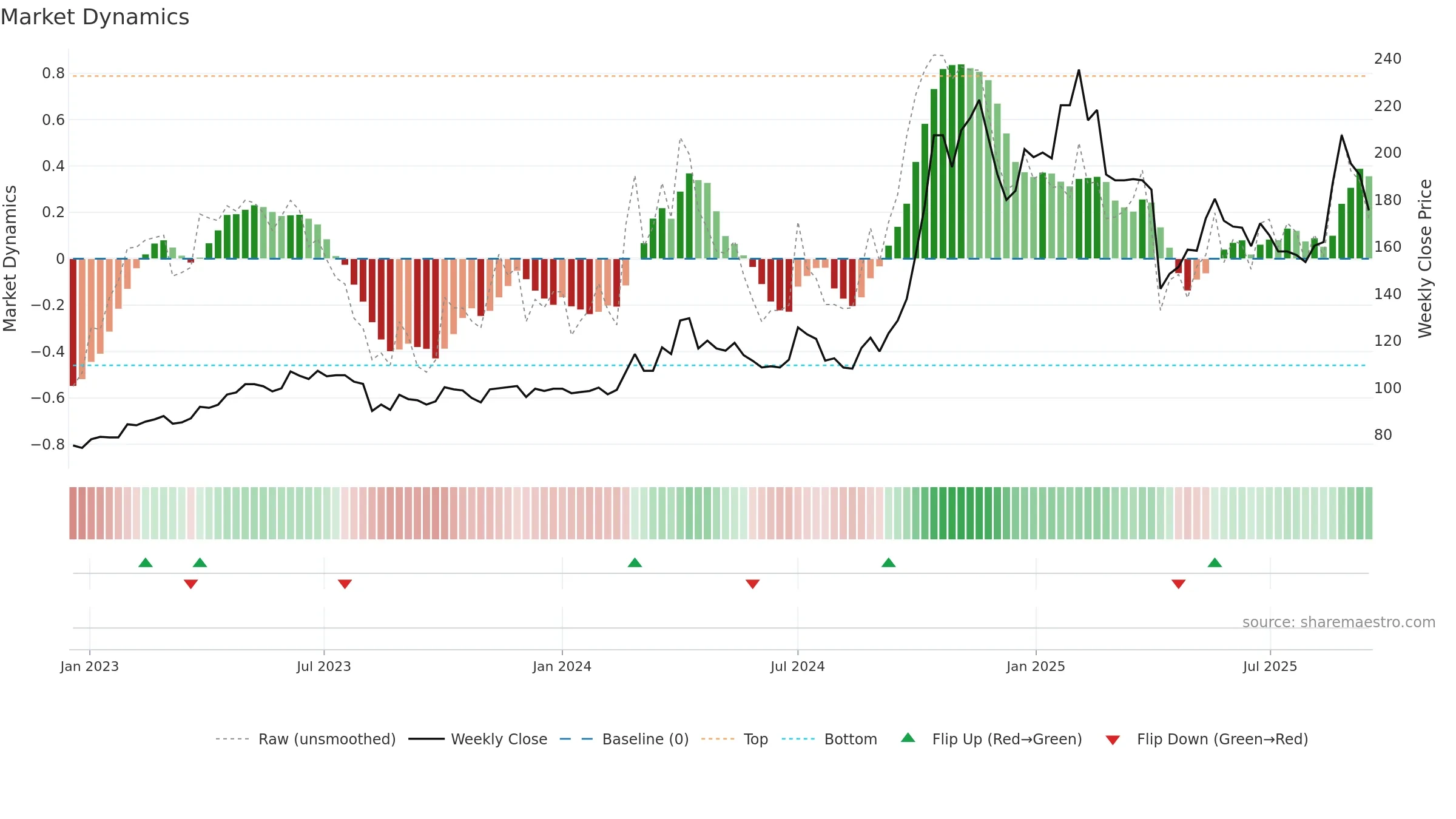Click the Jul 2024 x-axis label
This screenshot has width=1456, height=819.
798,666
